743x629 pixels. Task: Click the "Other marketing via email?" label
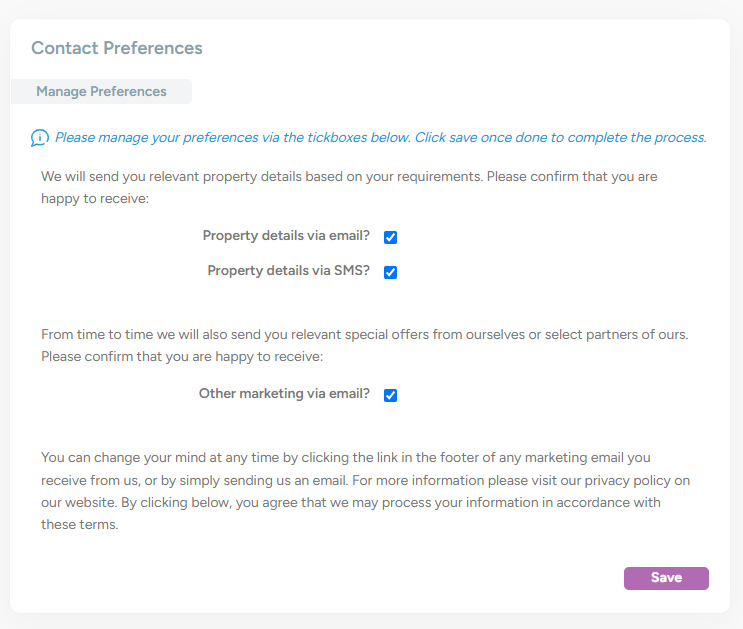click(284, 394)
